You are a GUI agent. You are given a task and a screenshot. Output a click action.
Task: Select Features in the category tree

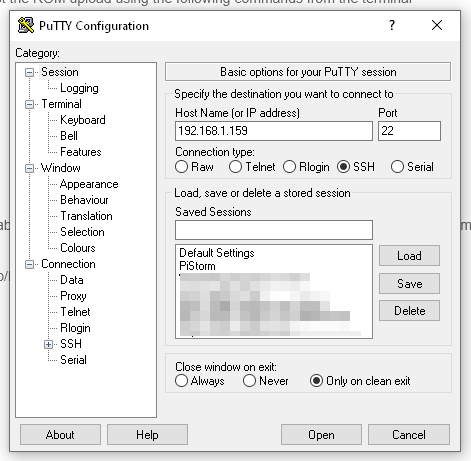tap(81, 152)
